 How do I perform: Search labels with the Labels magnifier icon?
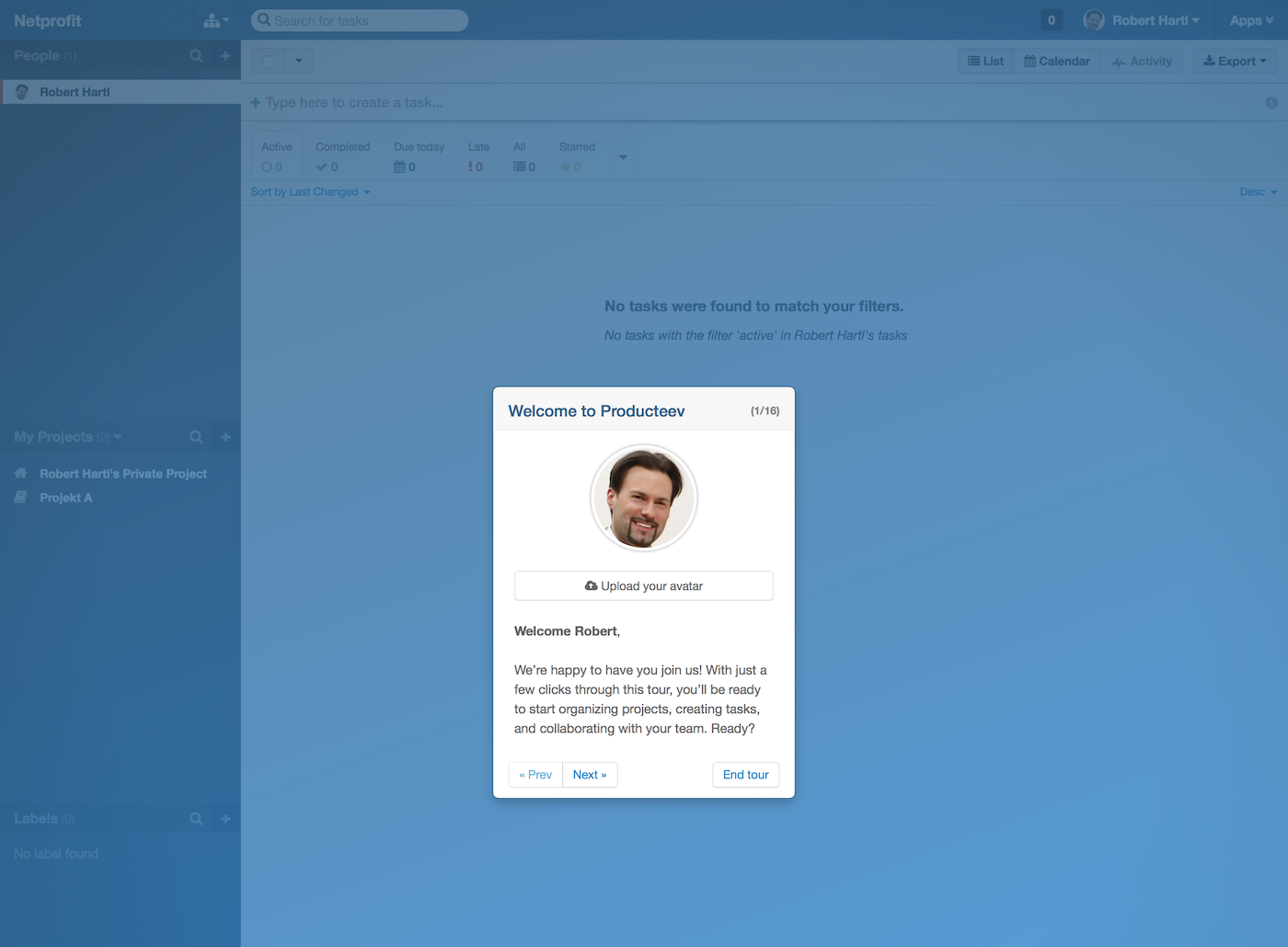(196, 818)
